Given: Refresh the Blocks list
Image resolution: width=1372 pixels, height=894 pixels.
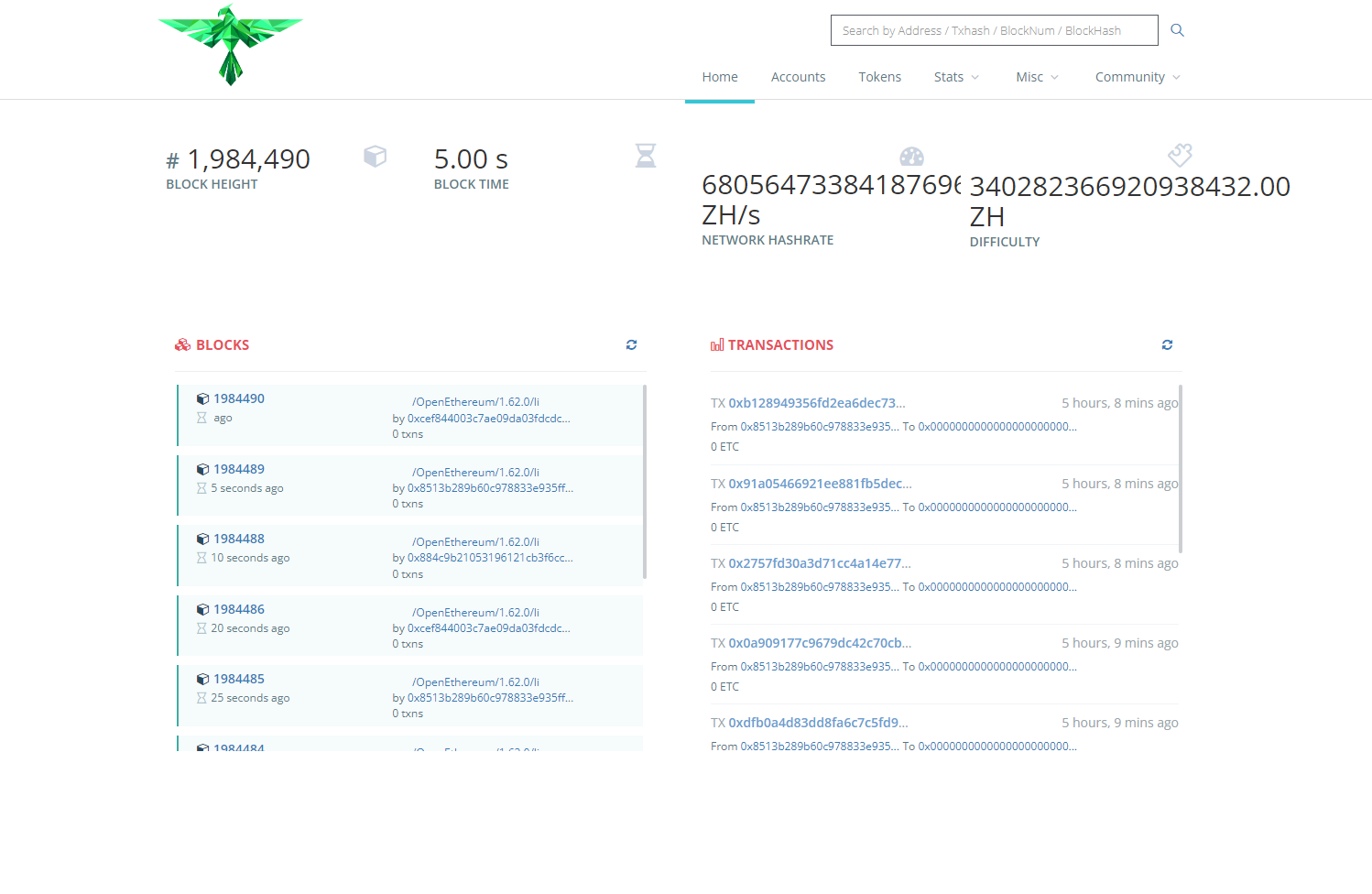Looking at the screenshot, I should pos(631,344).
